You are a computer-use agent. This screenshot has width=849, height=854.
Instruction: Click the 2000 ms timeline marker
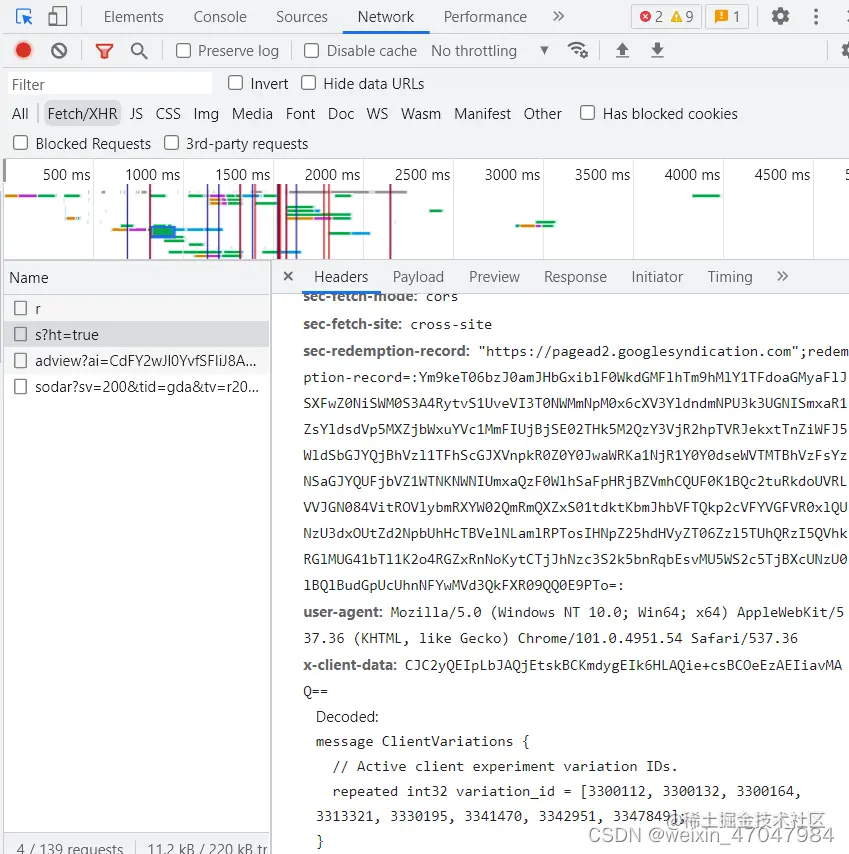(332, 175)
